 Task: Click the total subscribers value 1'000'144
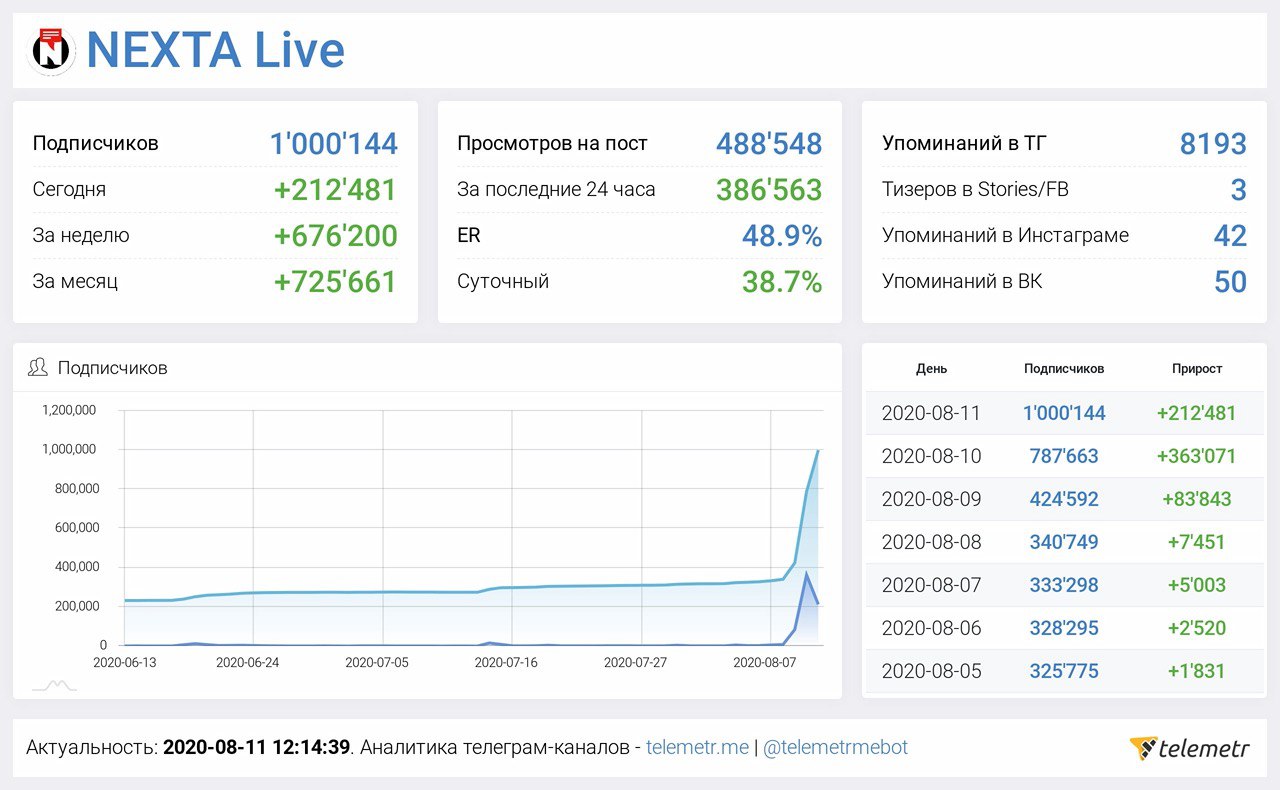point(334,143)
